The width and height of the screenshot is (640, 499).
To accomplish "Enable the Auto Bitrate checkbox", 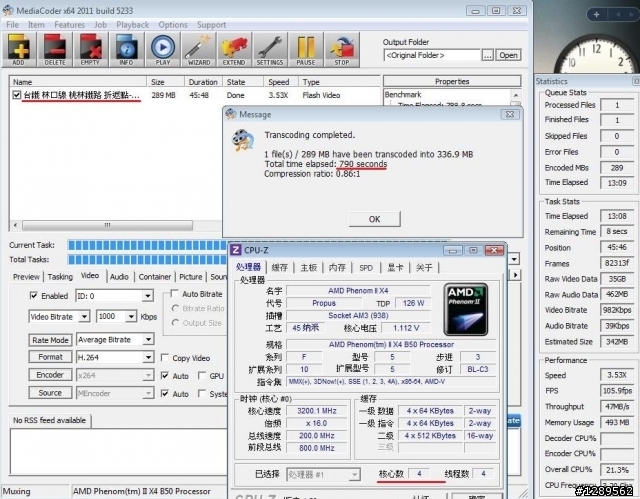I will tap(174, 294).
